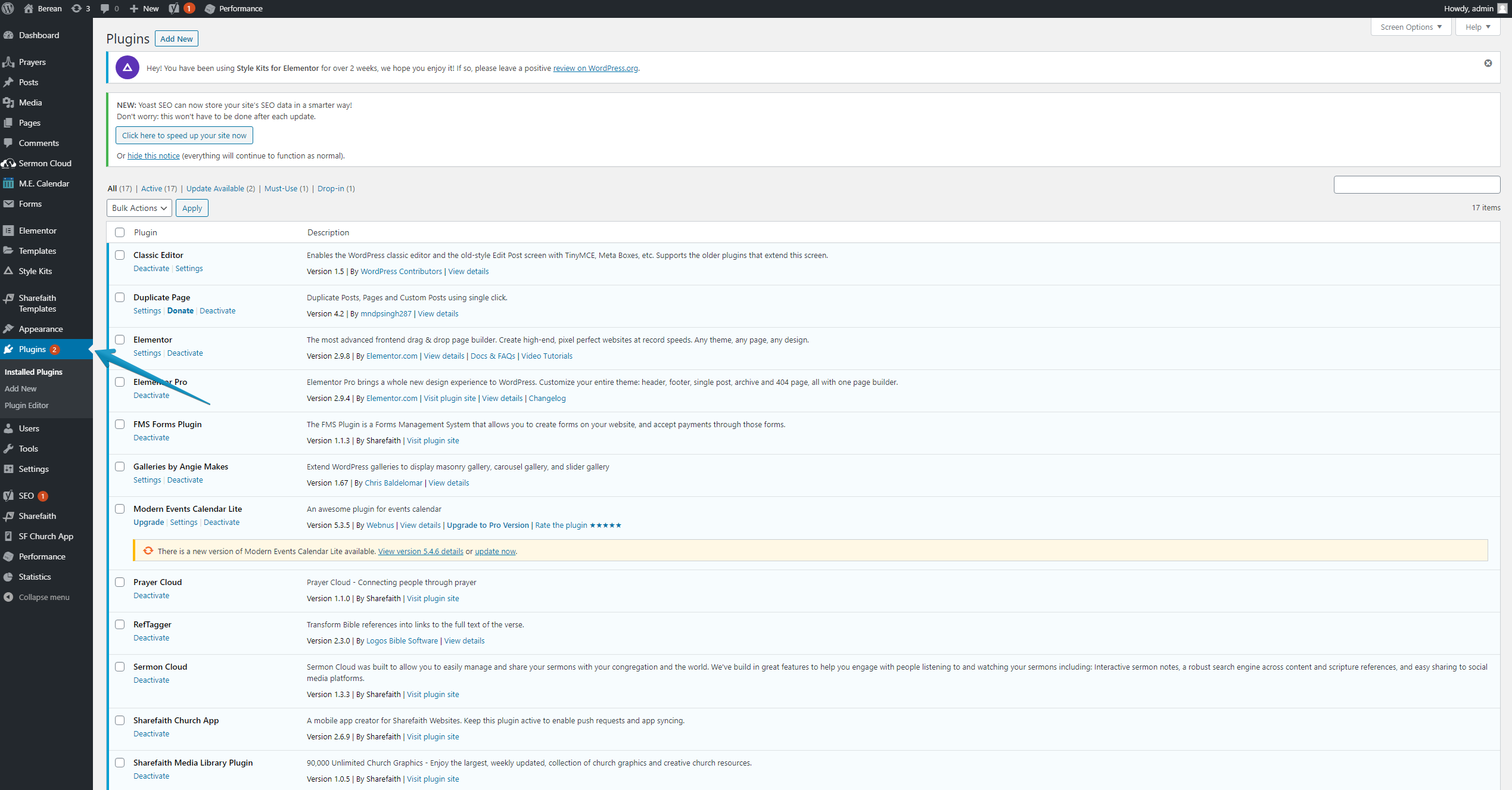Open the updates icon showing 3
The height and width of the screenshot is (790, 1512).
(x=80, y=8)
